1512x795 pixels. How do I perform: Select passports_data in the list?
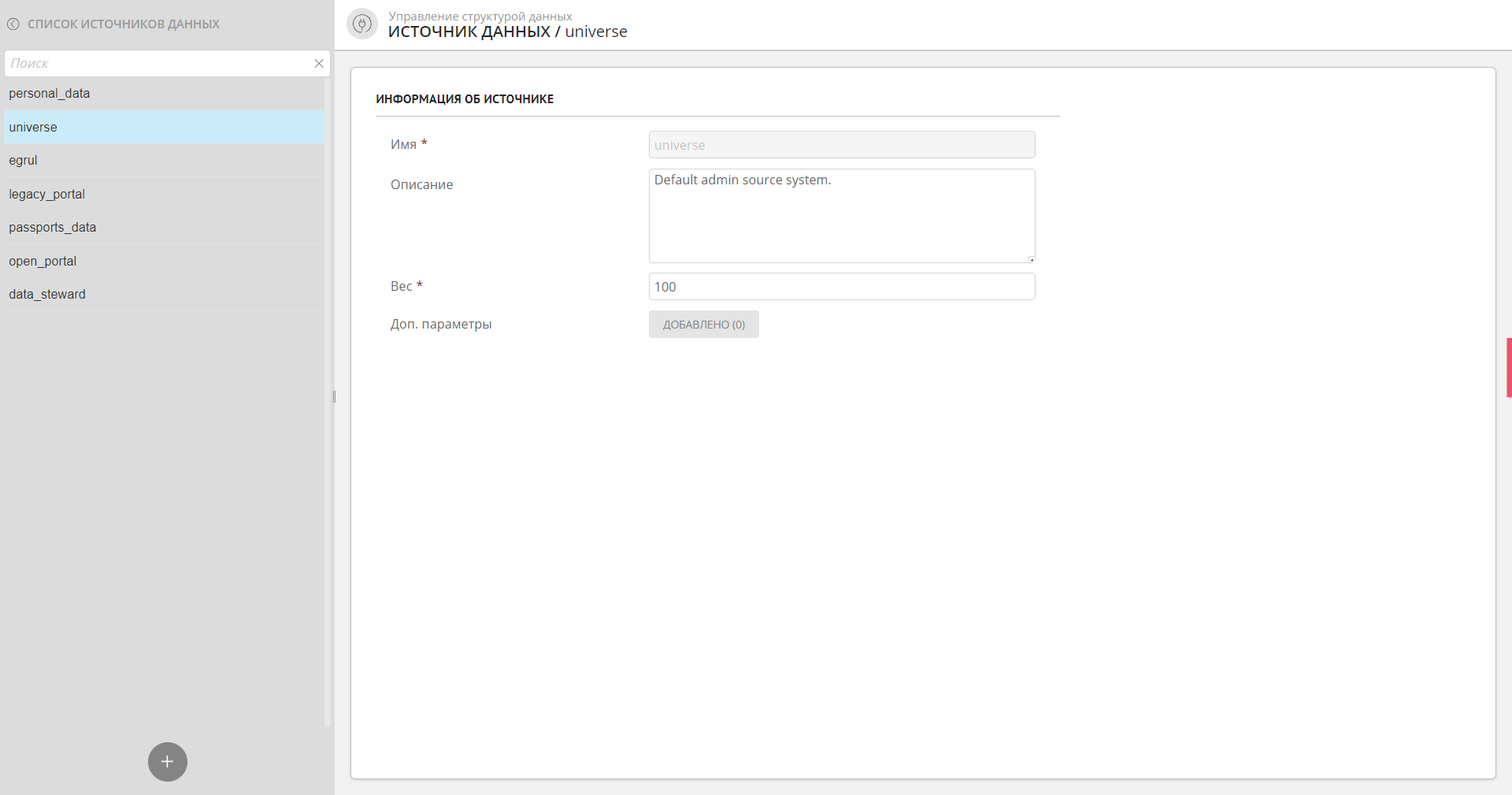(x=164, y=228)
